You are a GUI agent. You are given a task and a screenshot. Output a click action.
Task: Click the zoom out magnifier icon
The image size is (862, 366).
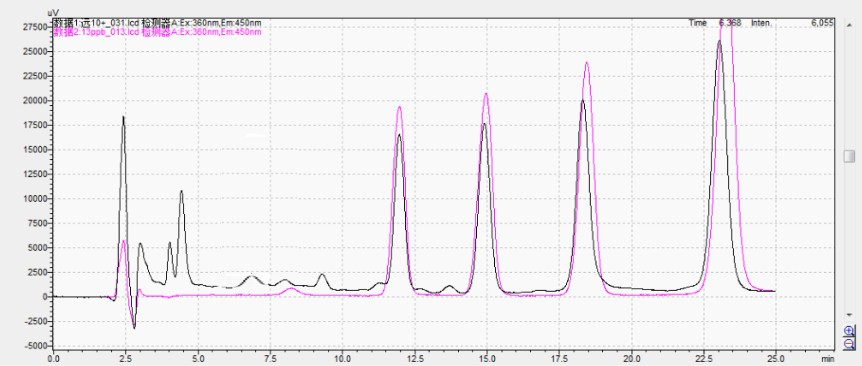(x=850, y=343)
